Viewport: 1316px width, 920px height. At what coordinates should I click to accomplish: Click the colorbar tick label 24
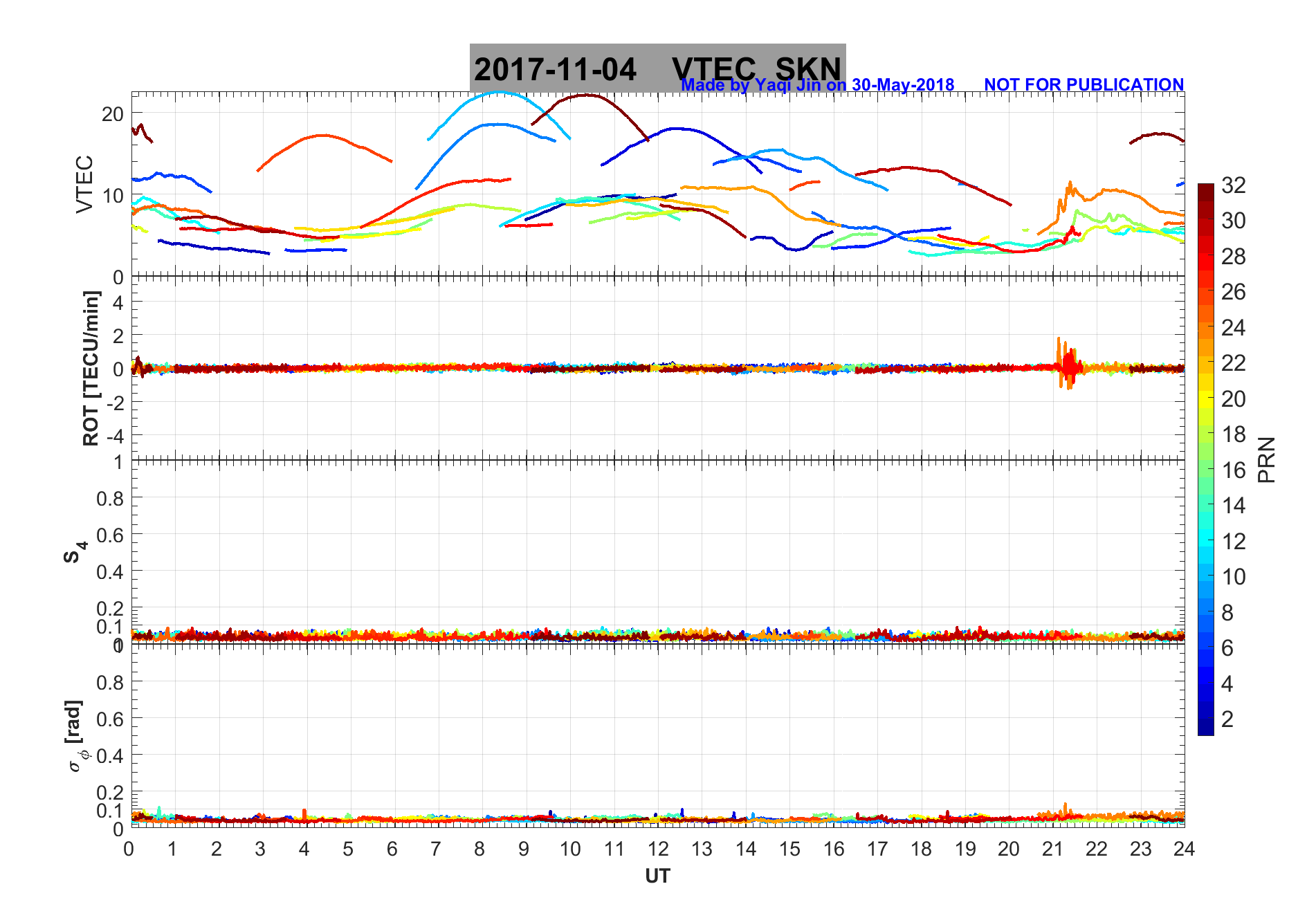1233,328
